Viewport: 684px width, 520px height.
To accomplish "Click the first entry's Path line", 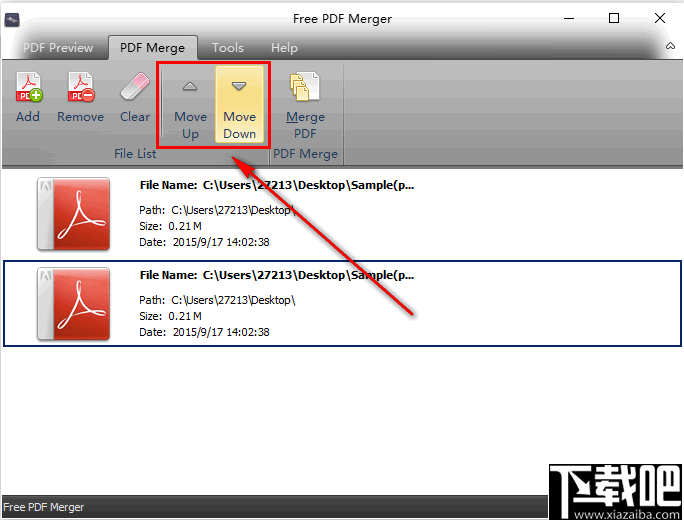I will click(217, 210).
